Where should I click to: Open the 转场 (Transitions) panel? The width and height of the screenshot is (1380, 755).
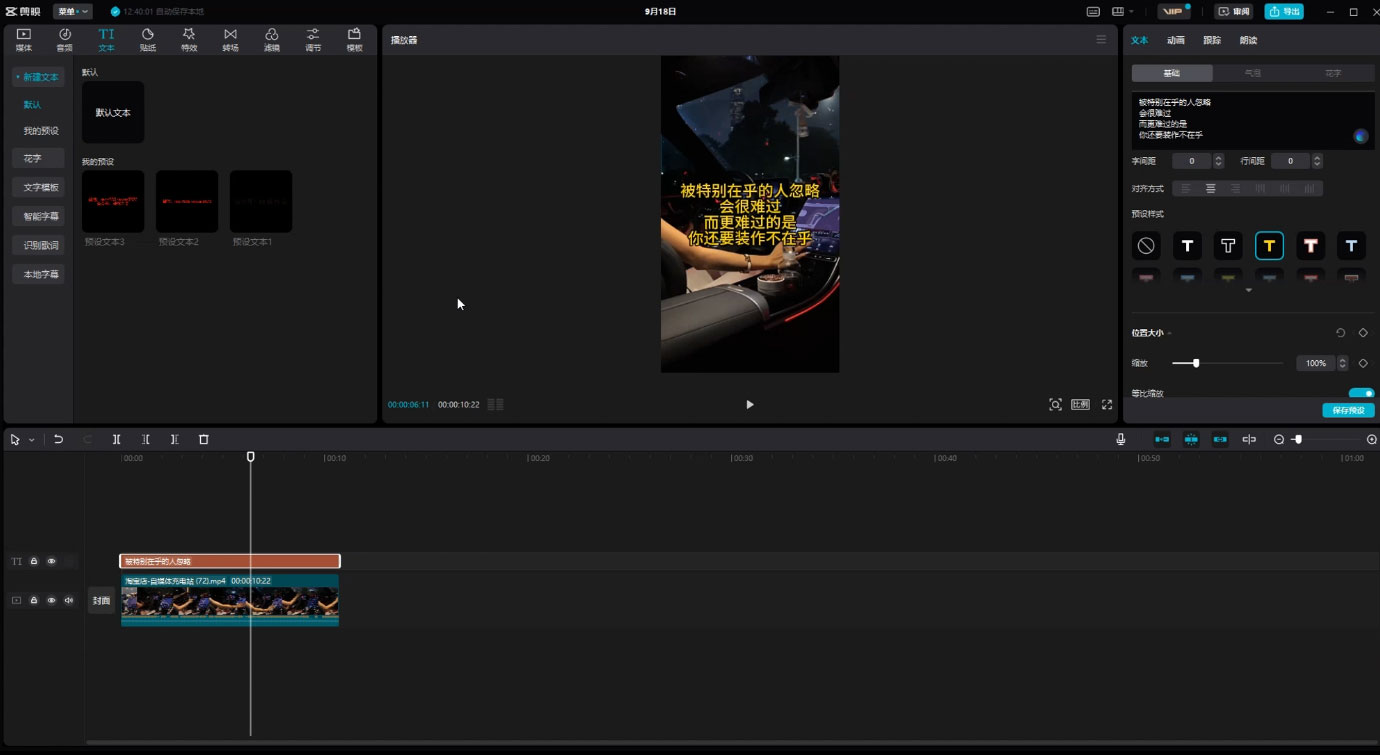click(230, 39)
